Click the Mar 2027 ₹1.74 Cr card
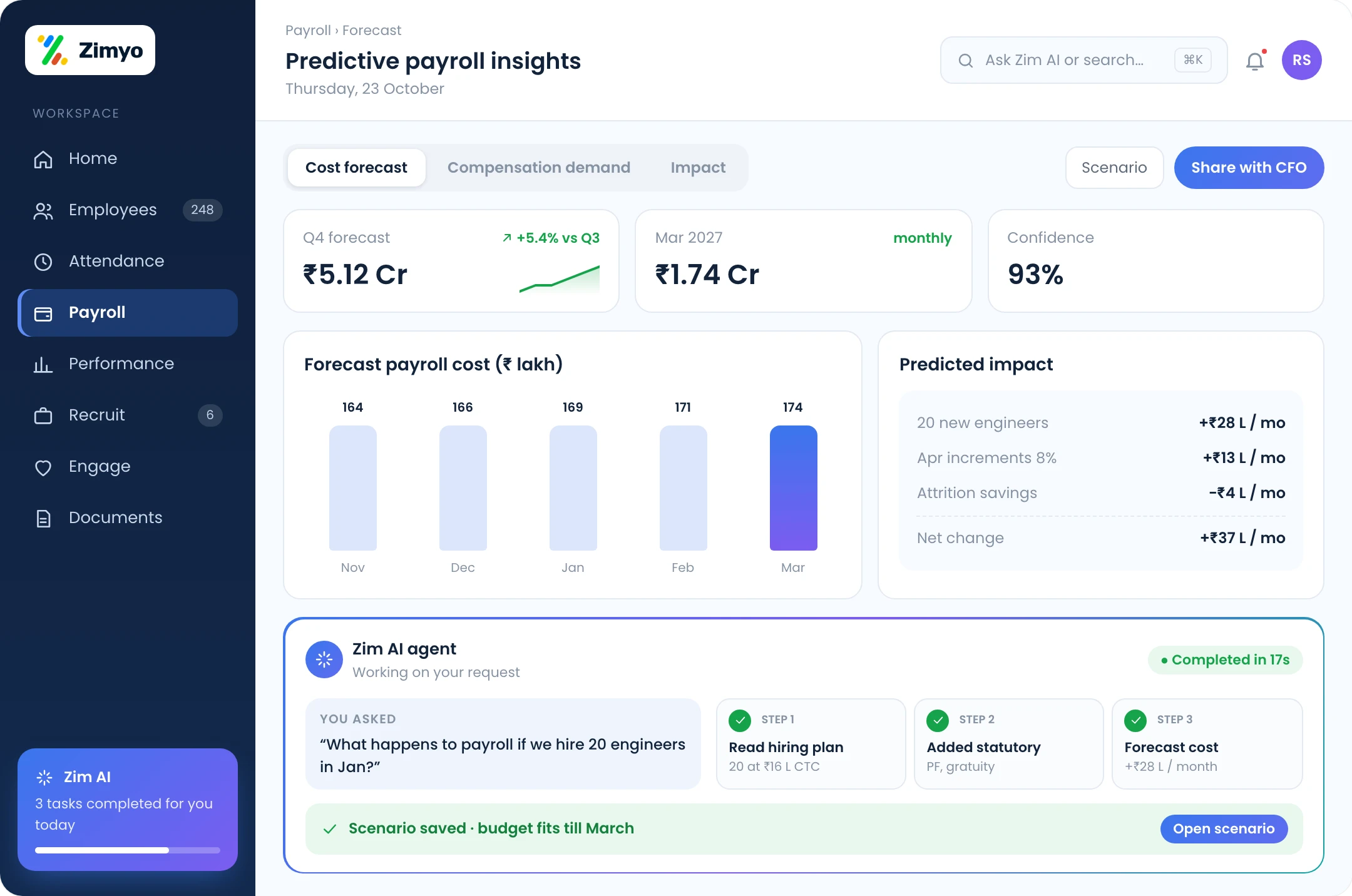 803,261
